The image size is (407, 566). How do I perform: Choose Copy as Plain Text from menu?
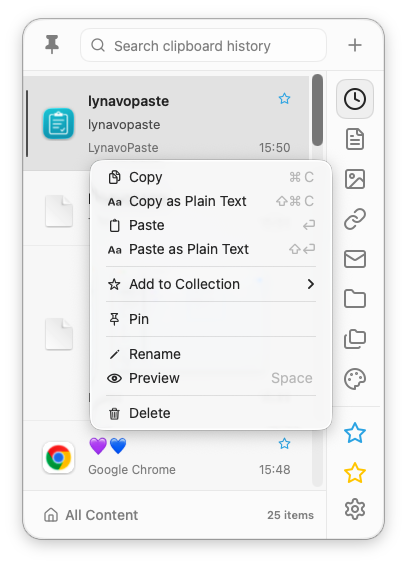point(211,201)
